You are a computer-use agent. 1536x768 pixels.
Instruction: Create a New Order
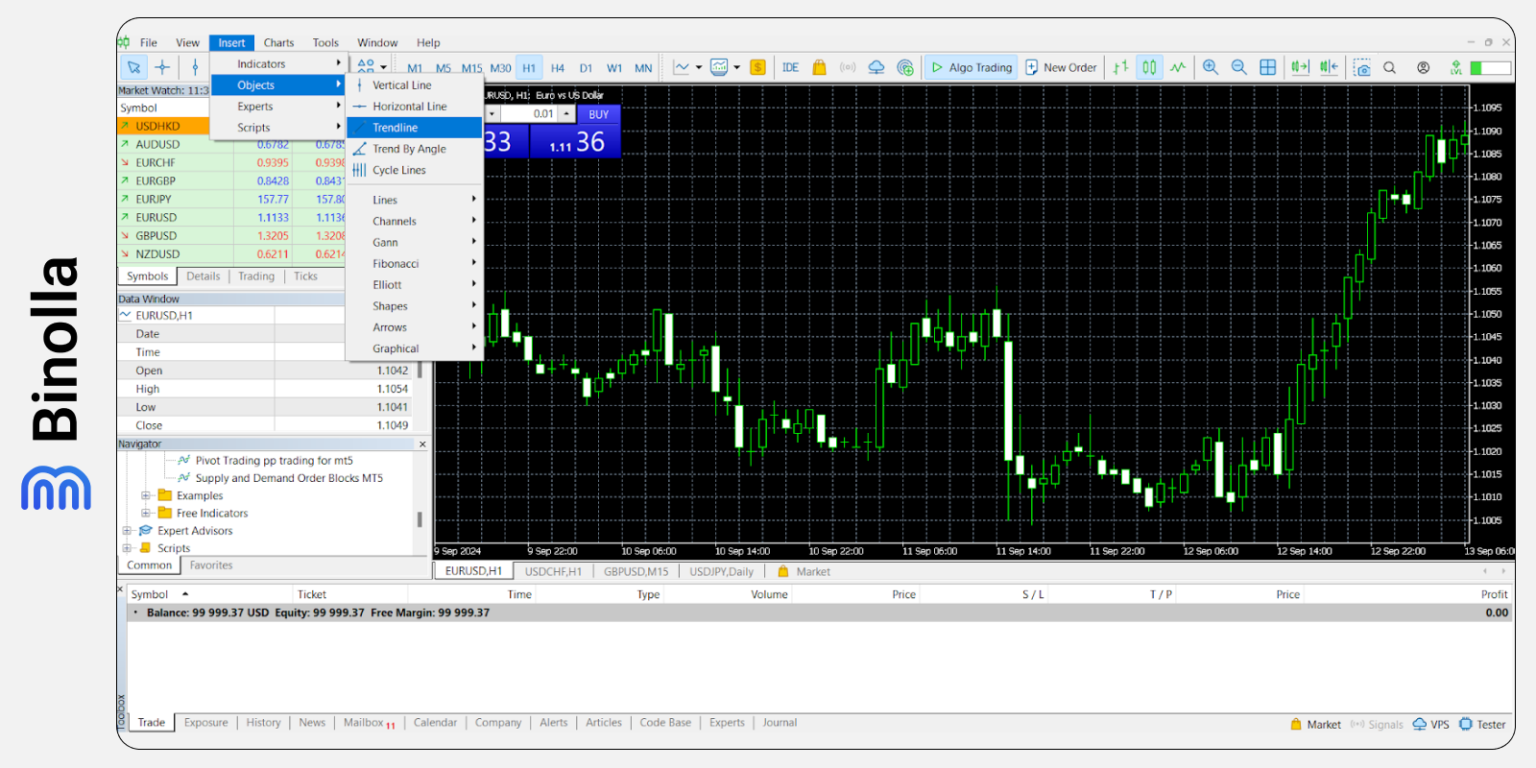point(1061,66)
